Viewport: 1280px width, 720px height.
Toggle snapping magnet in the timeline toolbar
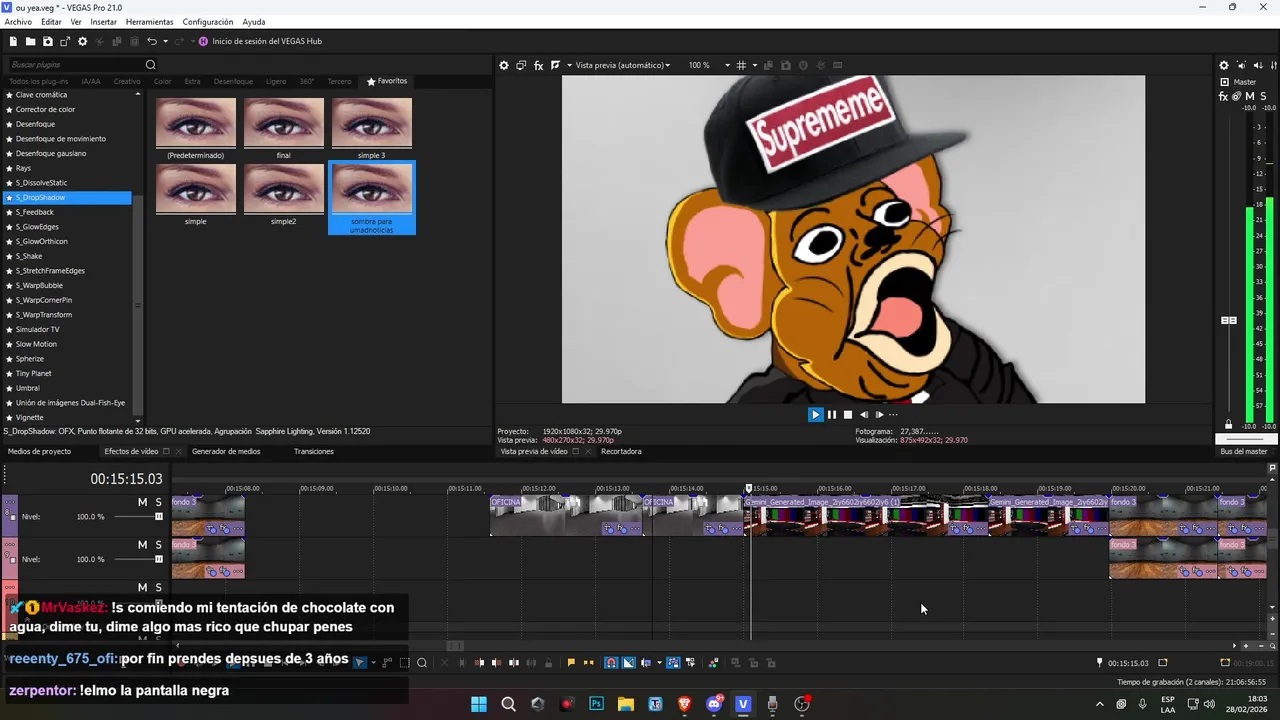[x=611, y=663]
